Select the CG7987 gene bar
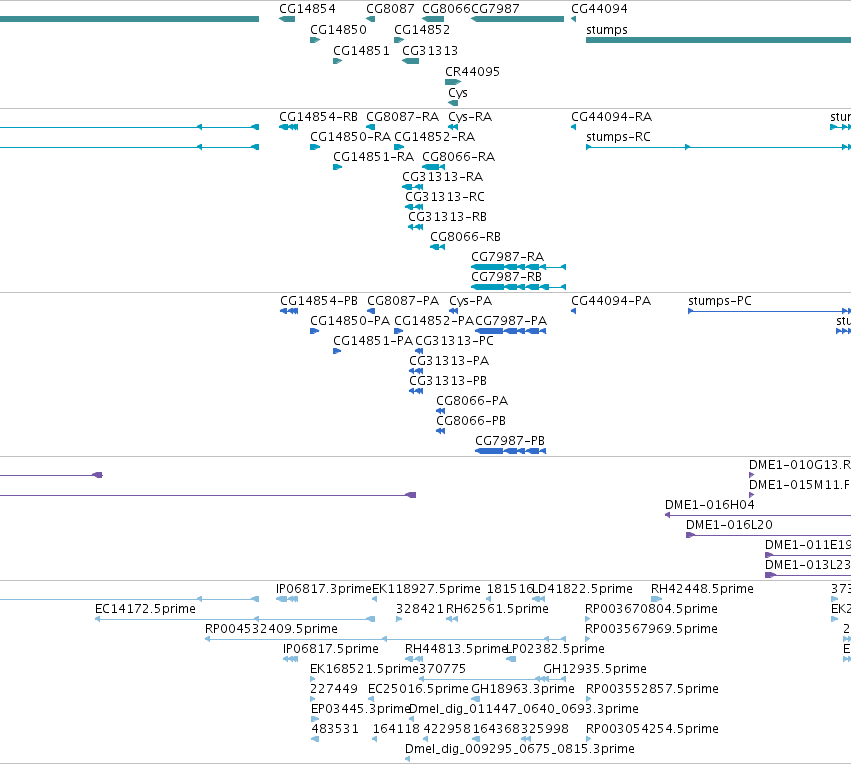This screenshot has height=764, width=851. click(517, 19)
